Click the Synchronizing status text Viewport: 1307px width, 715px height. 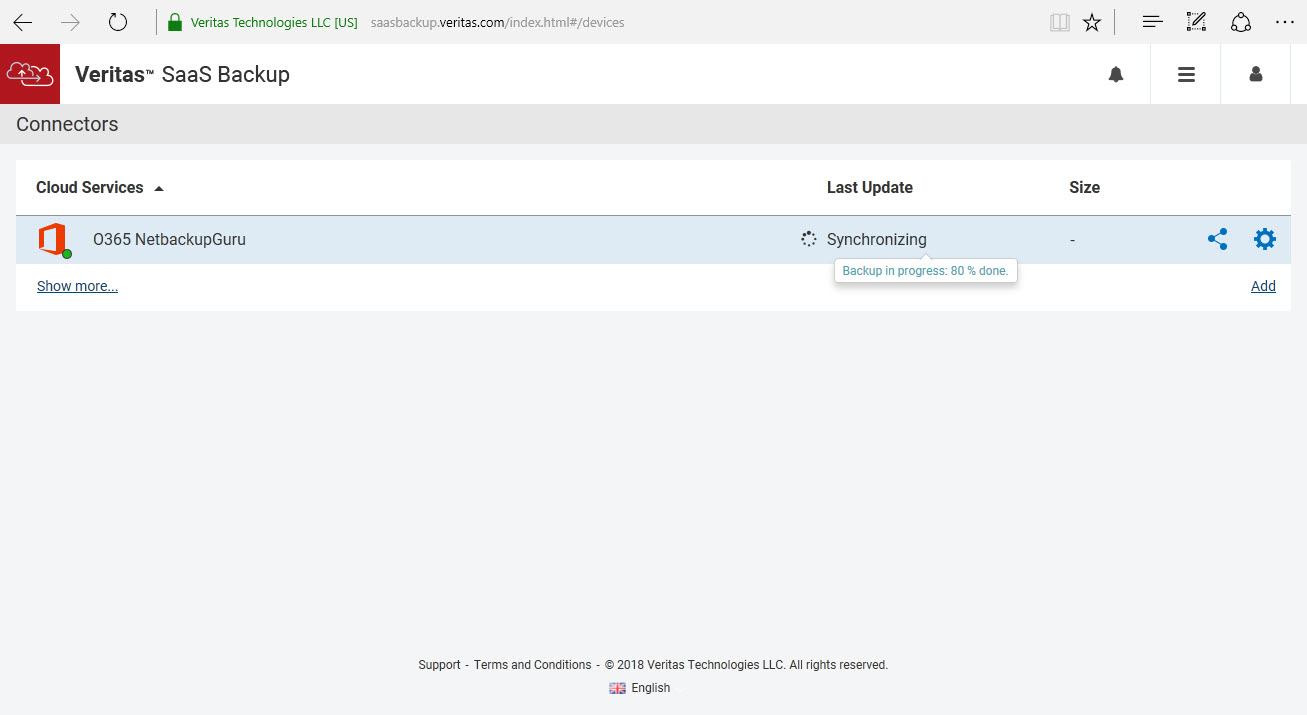point(877,240)
